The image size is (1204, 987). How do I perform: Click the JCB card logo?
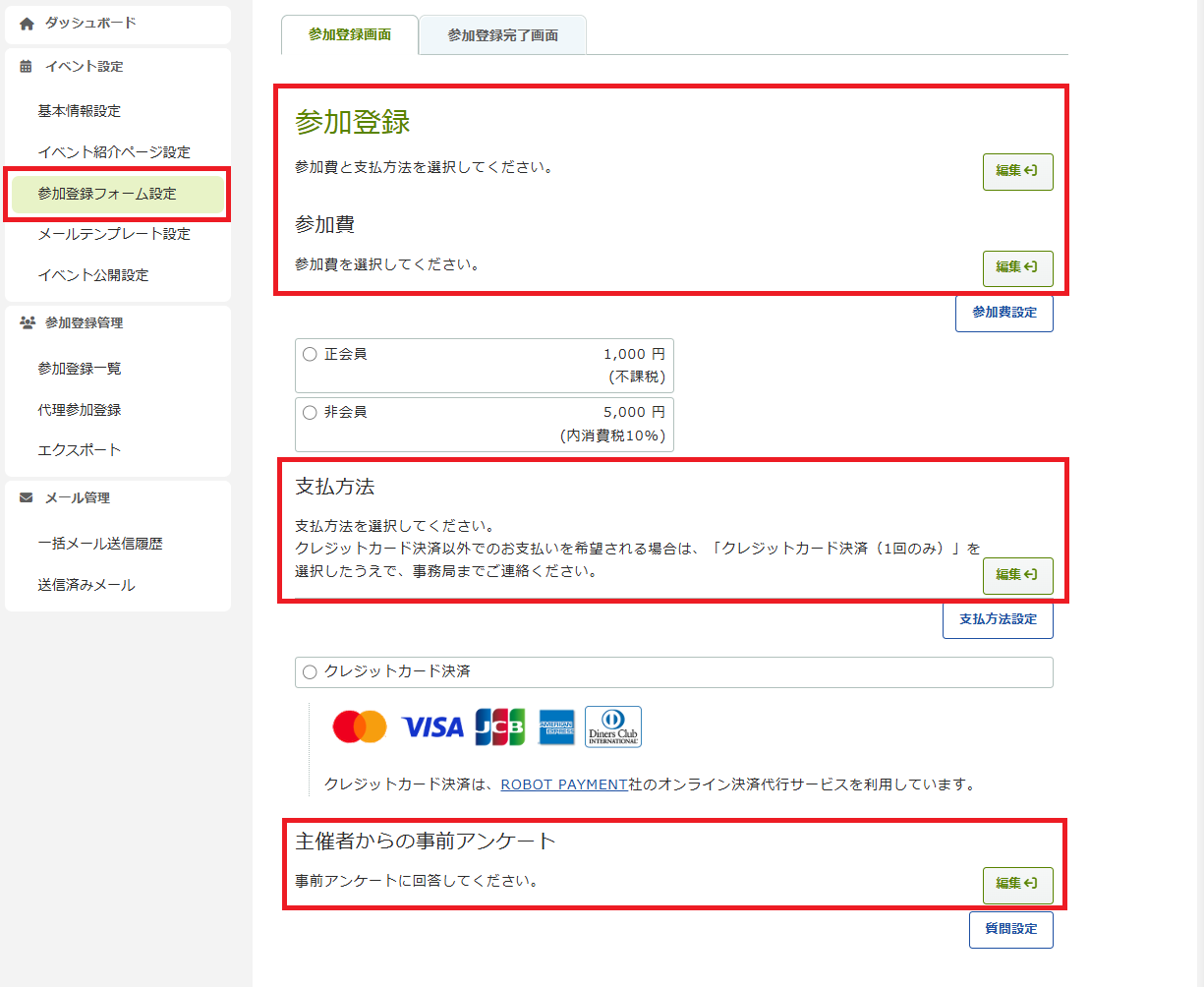(499, 727)
